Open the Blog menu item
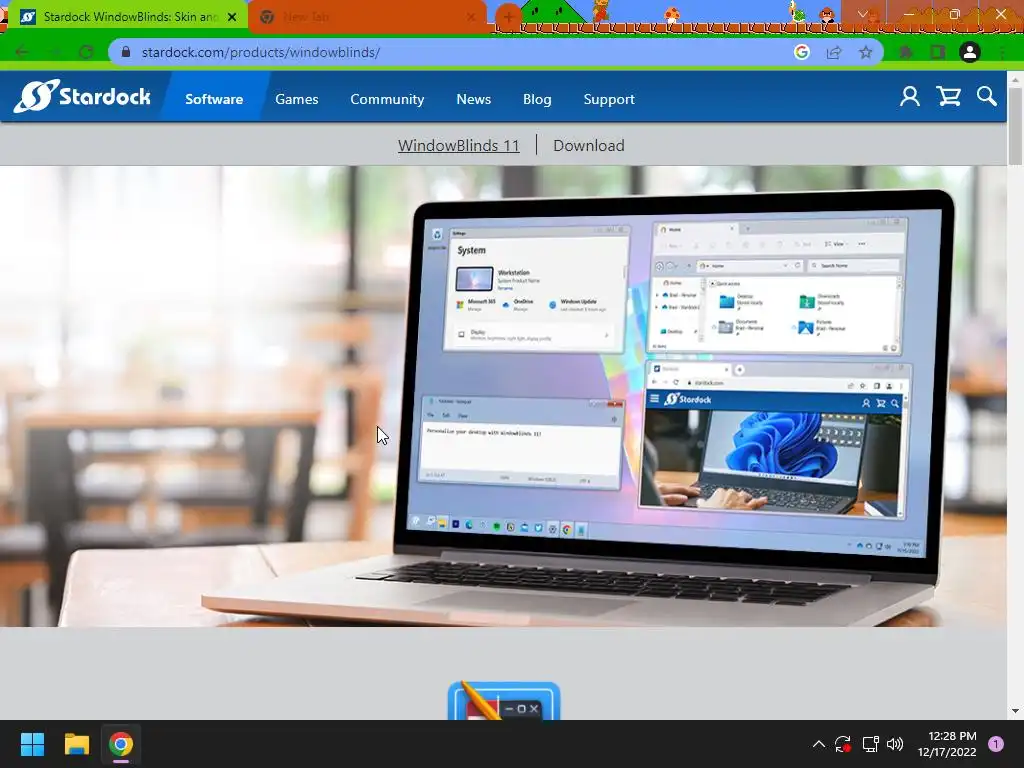This screenshot has height=768, width=1024. pos(537,99)
